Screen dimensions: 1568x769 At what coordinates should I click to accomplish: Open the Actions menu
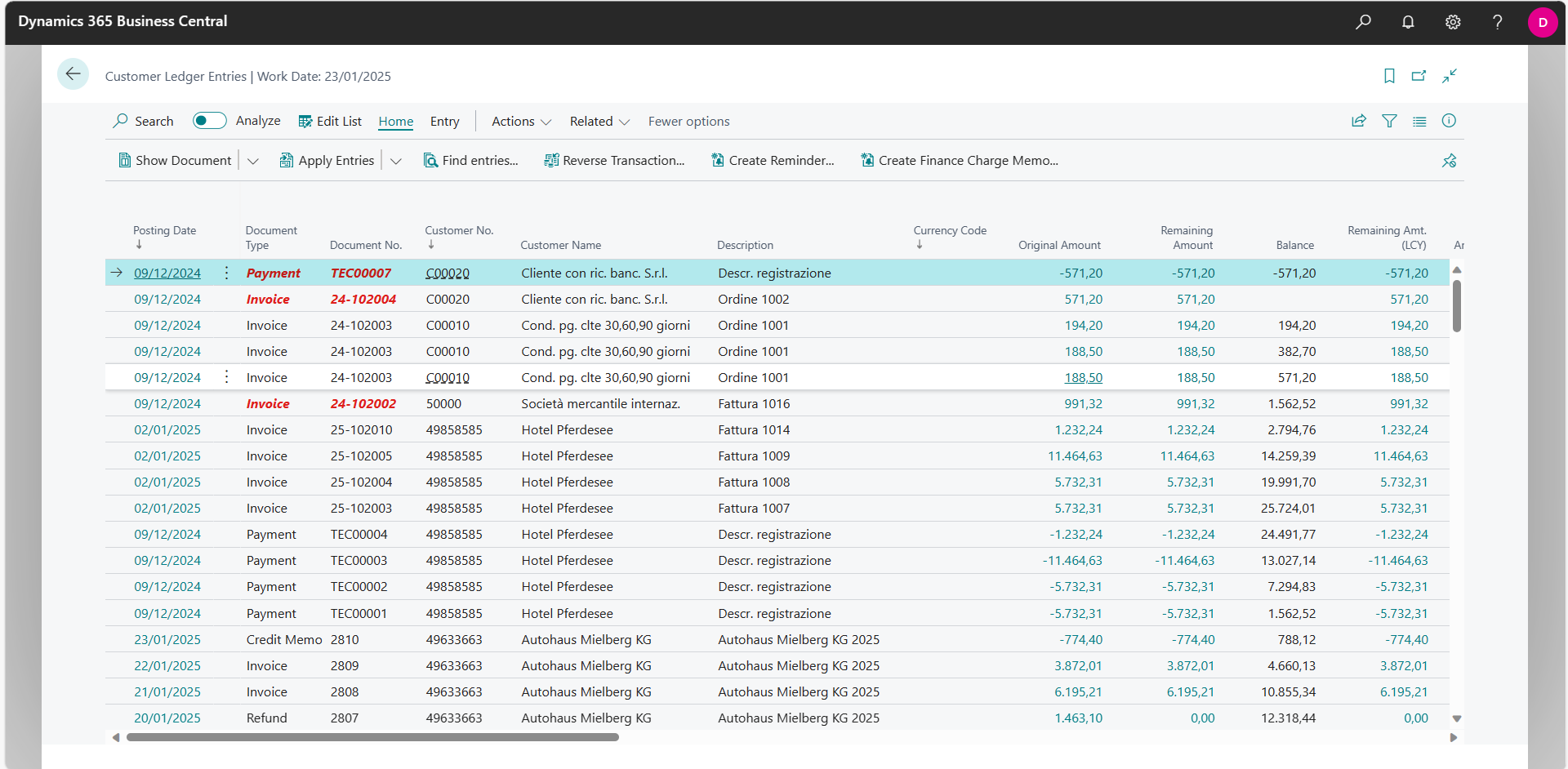pos(521,121)
